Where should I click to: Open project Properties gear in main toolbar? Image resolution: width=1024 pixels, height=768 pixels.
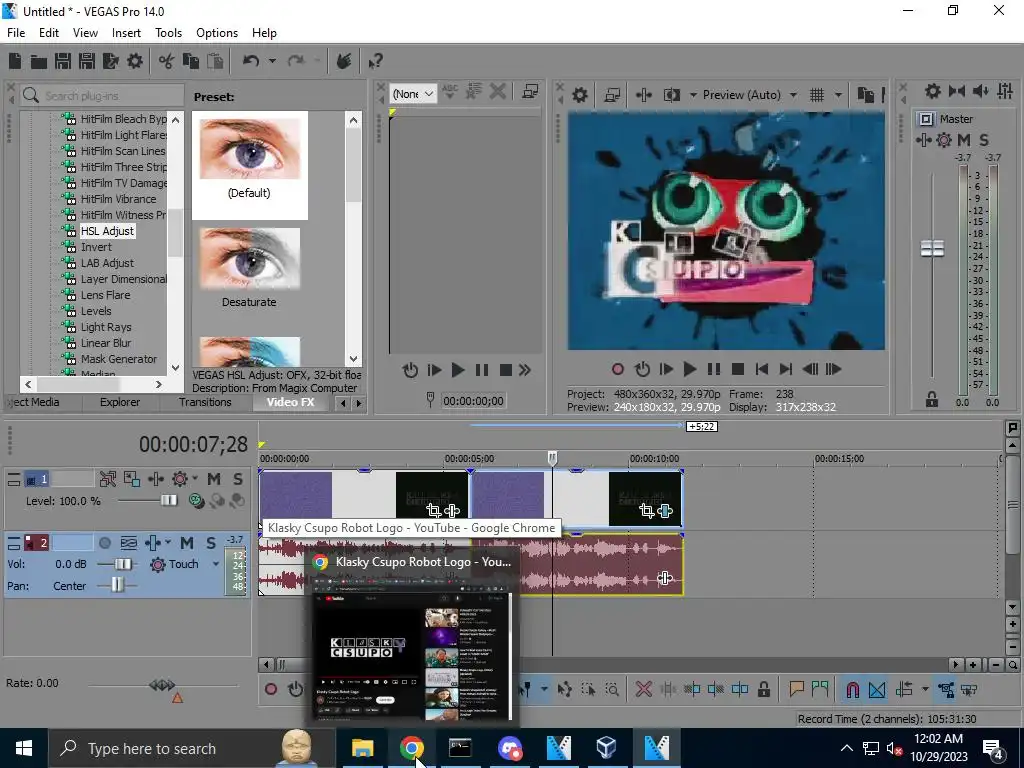point(135,61)
